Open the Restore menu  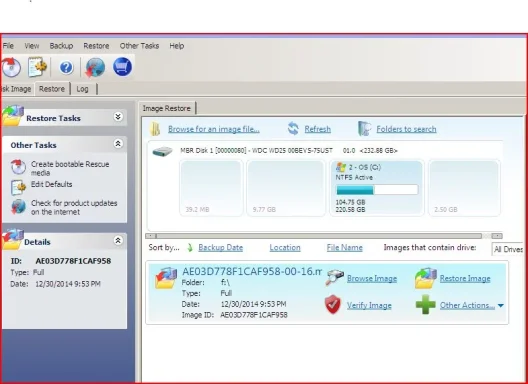(96, 46)
